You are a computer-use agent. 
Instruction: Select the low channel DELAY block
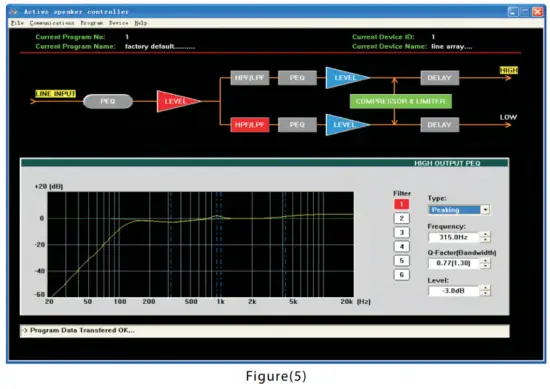coord(440,125)
